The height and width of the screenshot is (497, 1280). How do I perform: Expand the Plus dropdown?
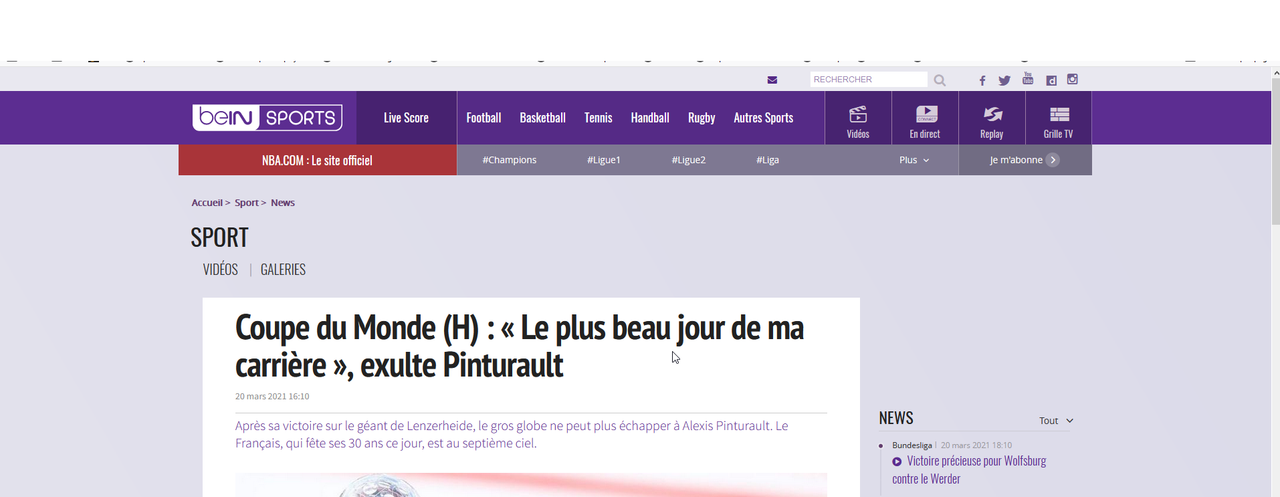point(914,160)
